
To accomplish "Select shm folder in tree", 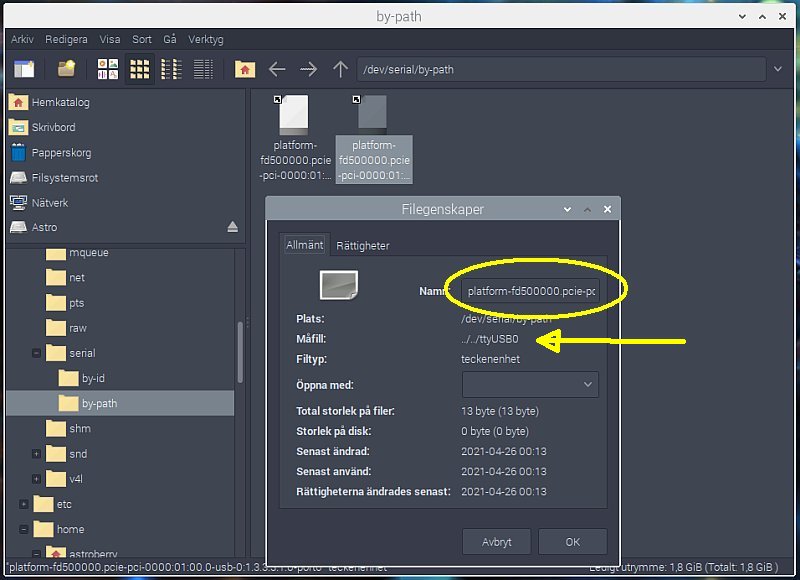I will (x=68, y=428).
